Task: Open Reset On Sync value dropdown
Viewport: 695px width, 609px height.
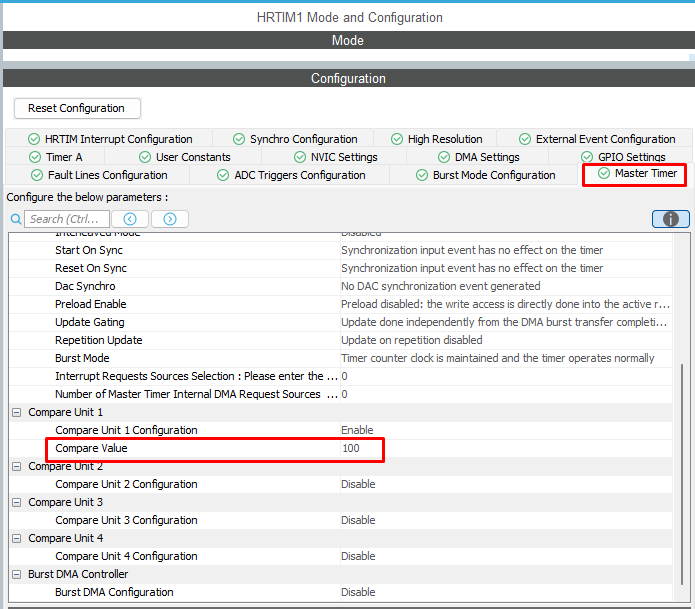Action: [x=506, y=269]
